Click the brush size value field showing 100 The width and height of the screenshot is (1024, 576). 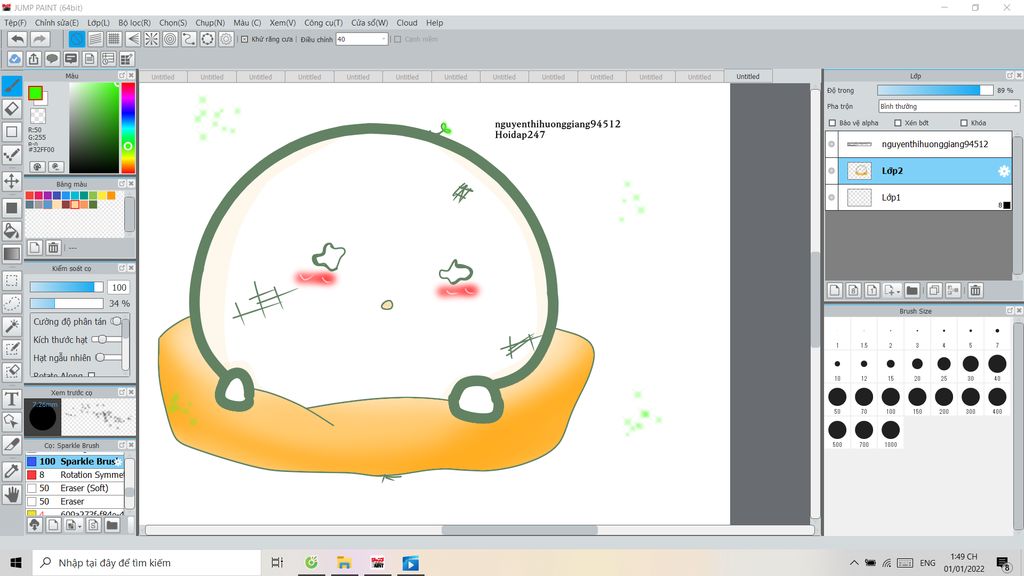click(x=119, y=287)
